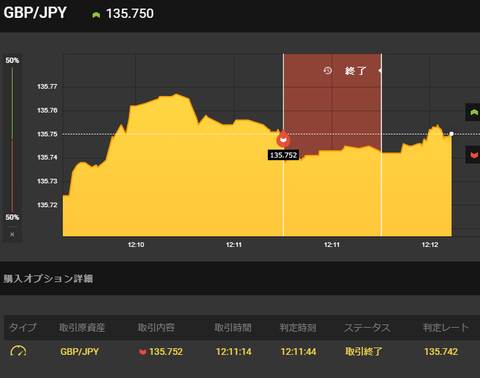
Task: Click the 取引時間 column header
Action: [x=233, y=328]
